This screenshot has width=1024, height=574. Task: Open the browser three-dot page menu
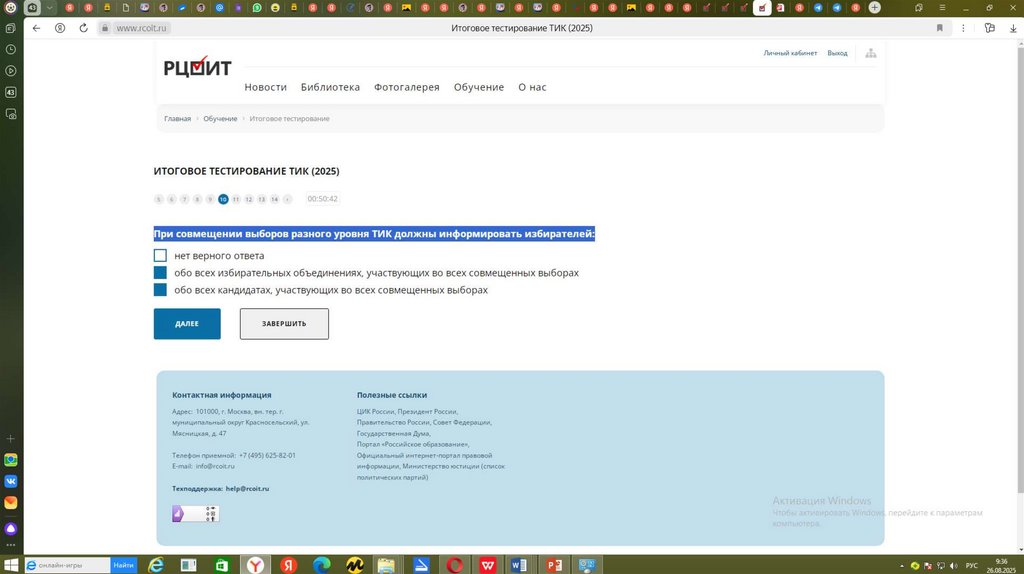(x=963, y=28)
